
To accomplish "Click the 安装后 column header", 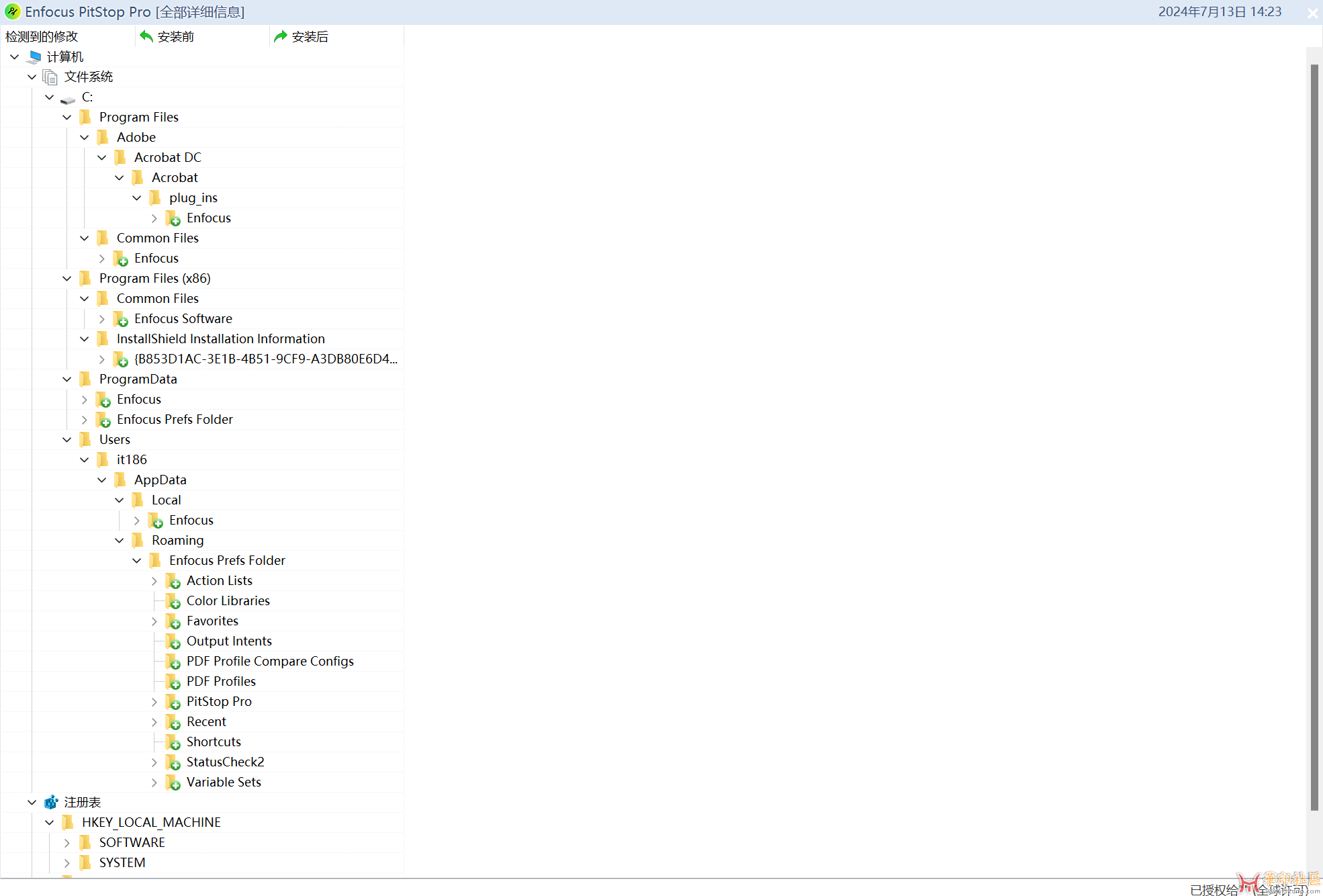I will click(x=336, y=36).
